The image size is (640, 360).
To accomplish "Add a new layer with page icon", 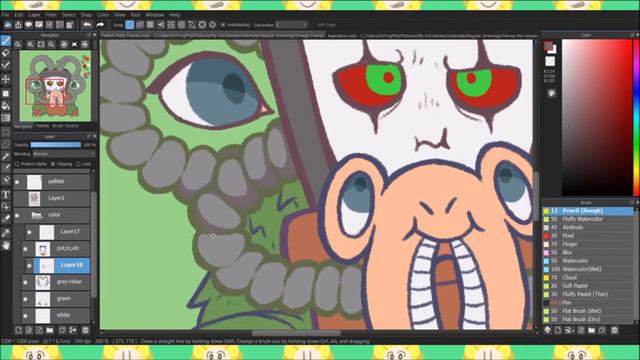I will tap(18, 330).
